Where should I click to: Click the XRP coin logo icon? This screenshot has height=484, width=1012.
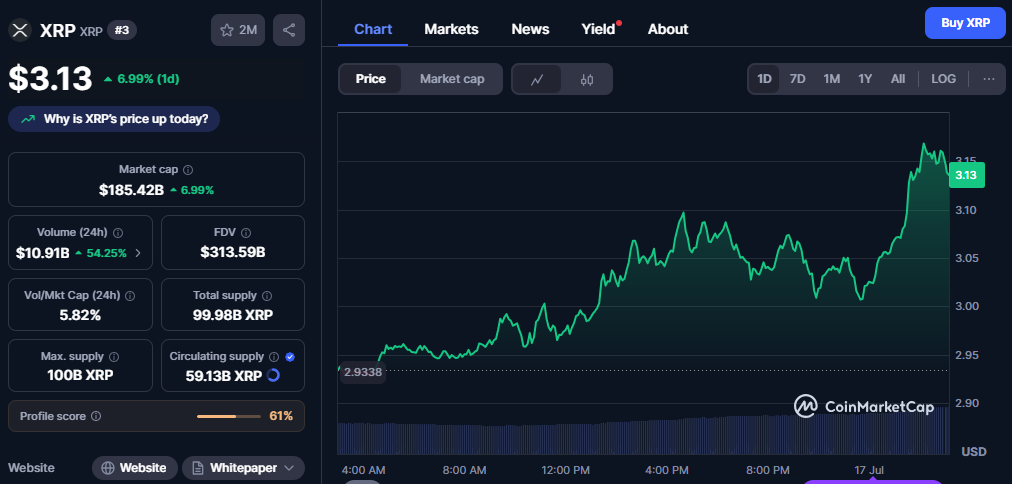[21, 30]
